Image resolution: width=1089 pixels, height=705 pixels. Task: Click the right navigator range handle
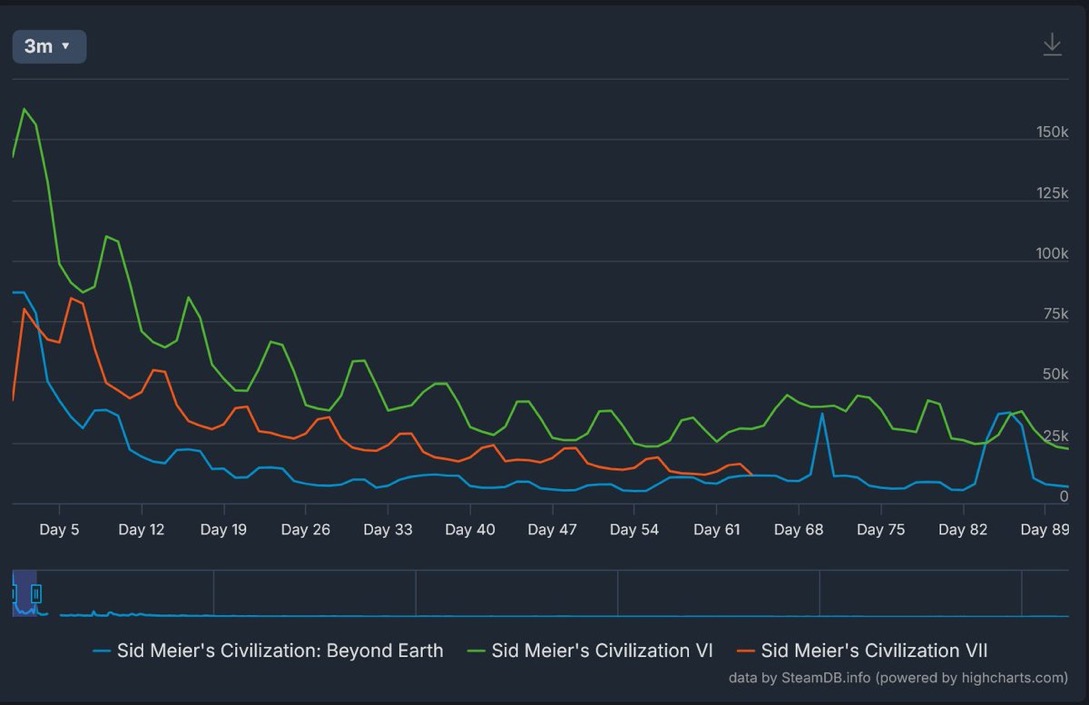point(36,594)
